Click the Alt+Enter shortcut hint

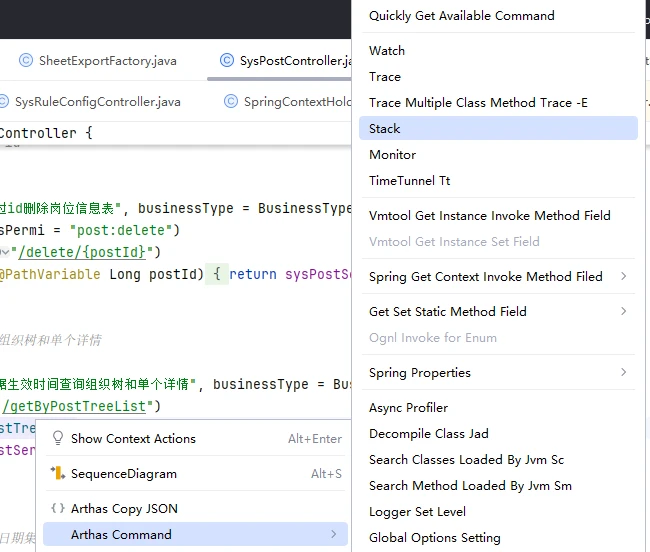click(x=315, y=438)
